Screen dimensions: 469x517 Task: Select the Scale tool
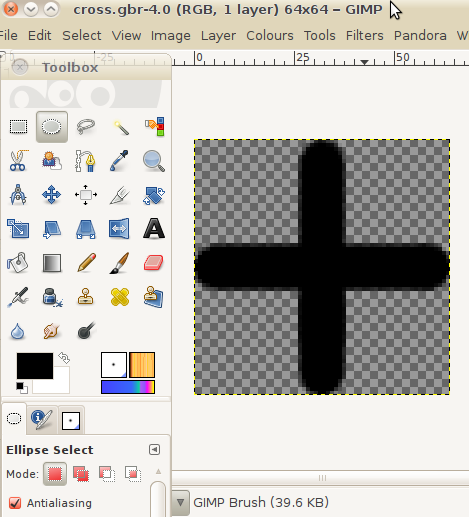click(x=18, y=229)
